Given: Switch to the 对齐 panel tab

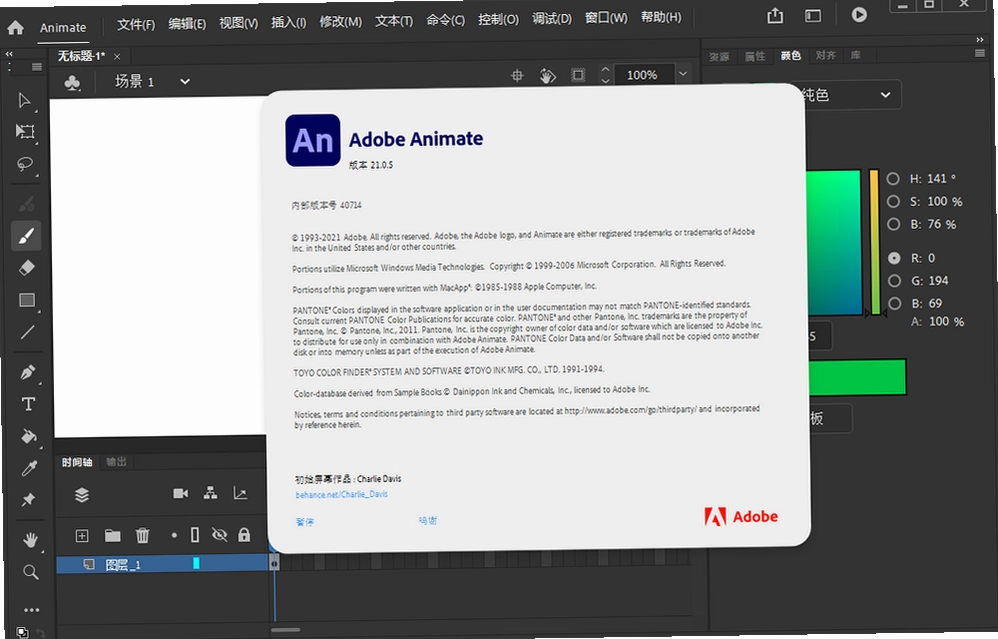Looking at the screenshot, I should [x=826, y=55].
